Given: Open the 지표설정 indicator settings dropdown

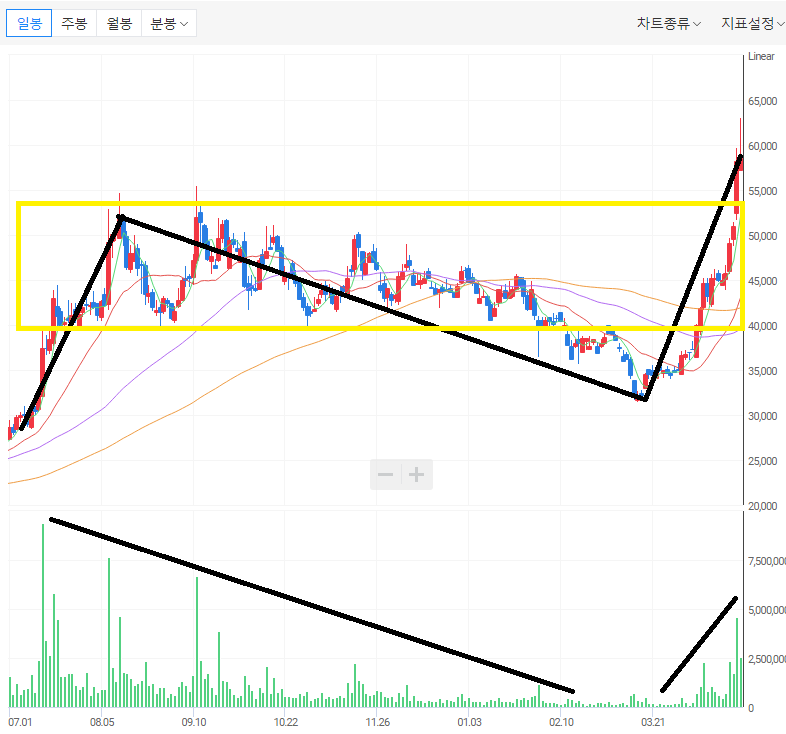Looking at the screenshot, I should pos(753,24).
